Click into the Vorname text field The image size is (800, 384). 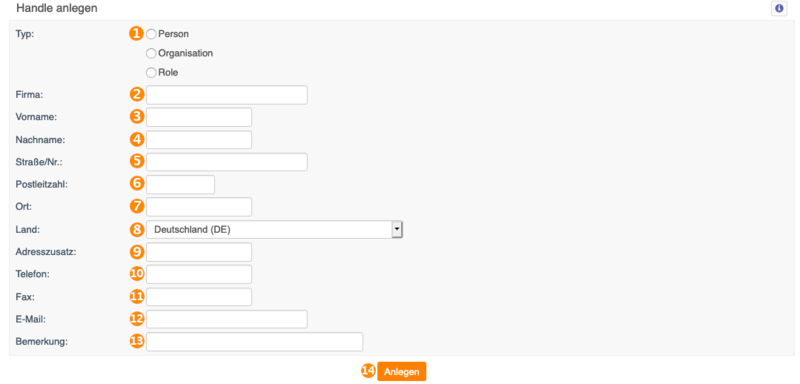click(x=199, y=117)
